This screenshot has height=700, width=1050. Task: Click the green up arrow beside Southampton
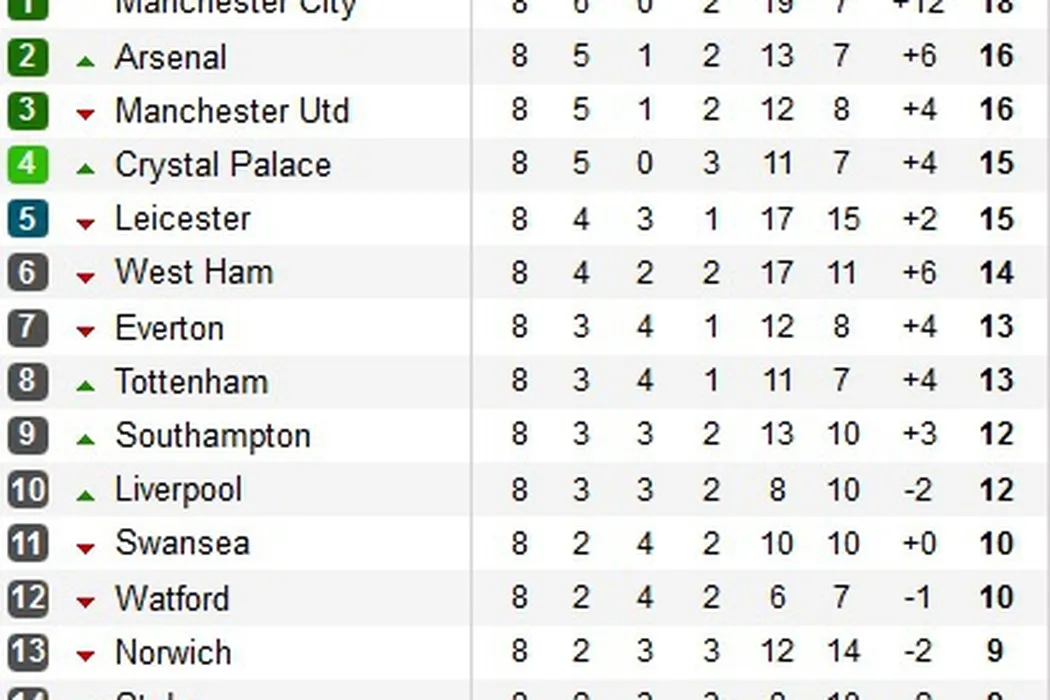click(x=86, y=440)
